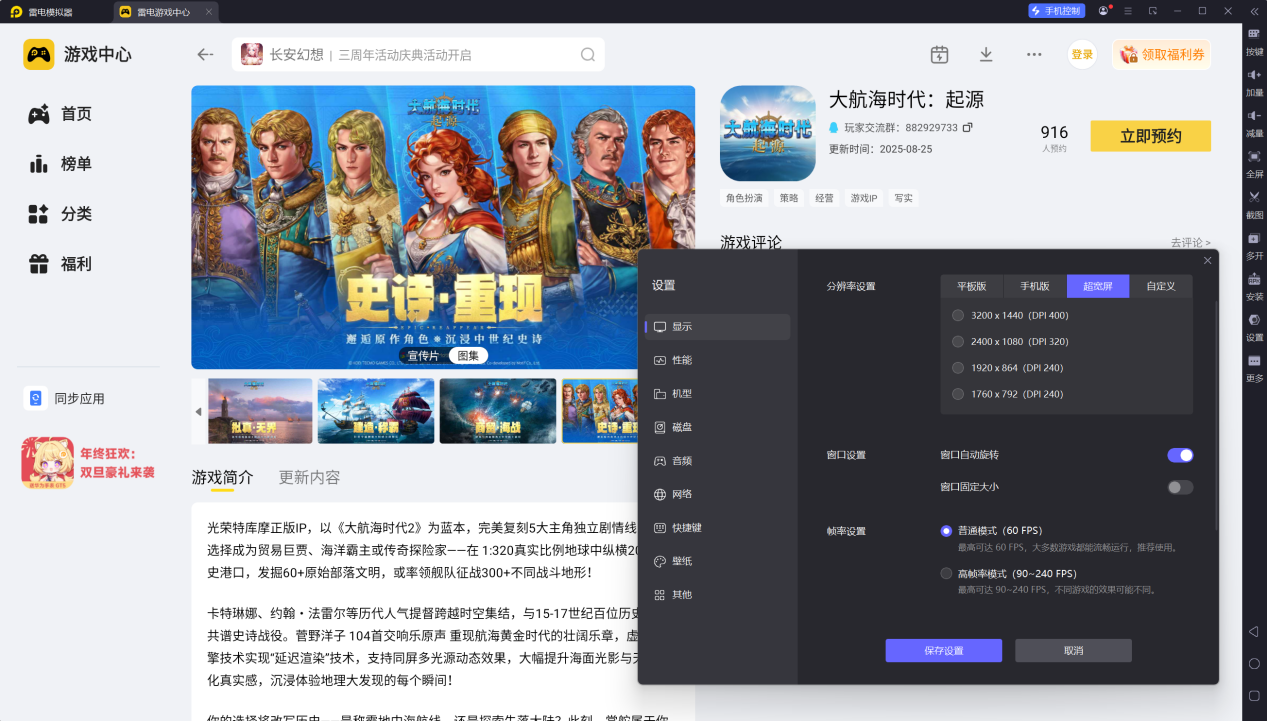The width and height of the screenshot is (1267, 721).
Task: Go back with the left arrow icon
Action: [x=206, y=55]
